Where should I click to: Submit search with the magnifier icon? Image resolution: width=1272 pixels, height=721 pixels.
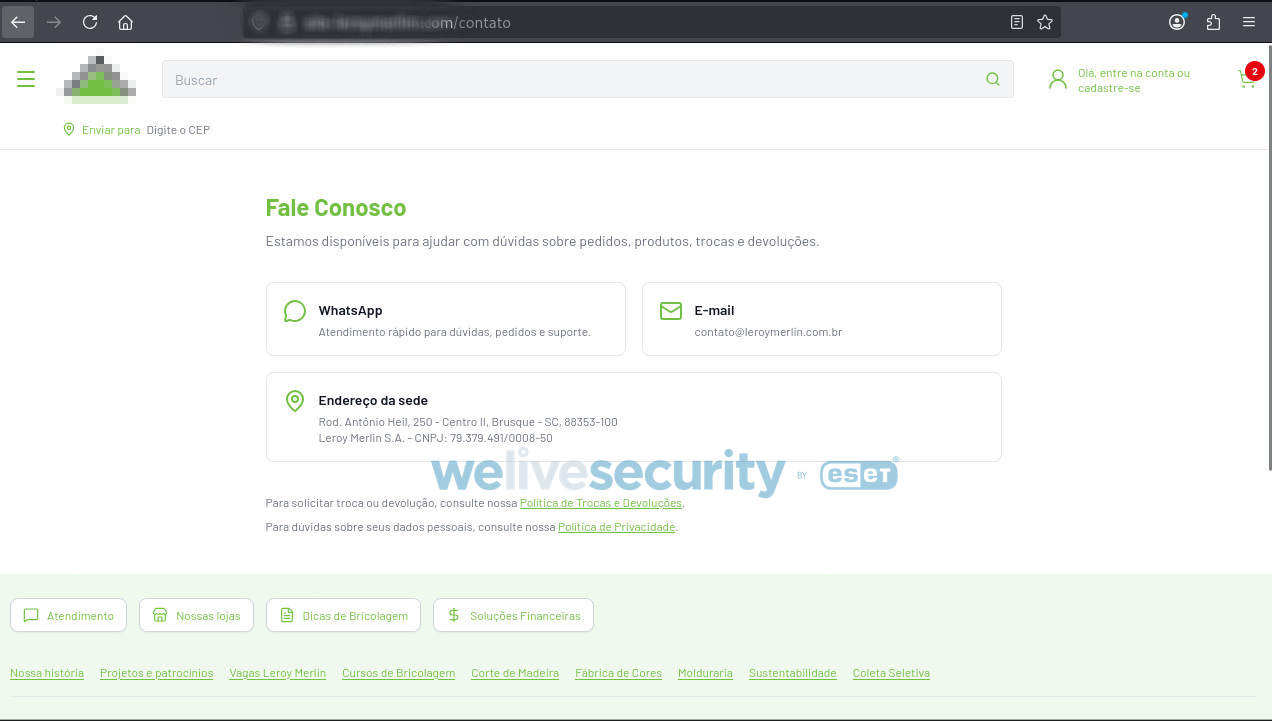click(992, 80)
